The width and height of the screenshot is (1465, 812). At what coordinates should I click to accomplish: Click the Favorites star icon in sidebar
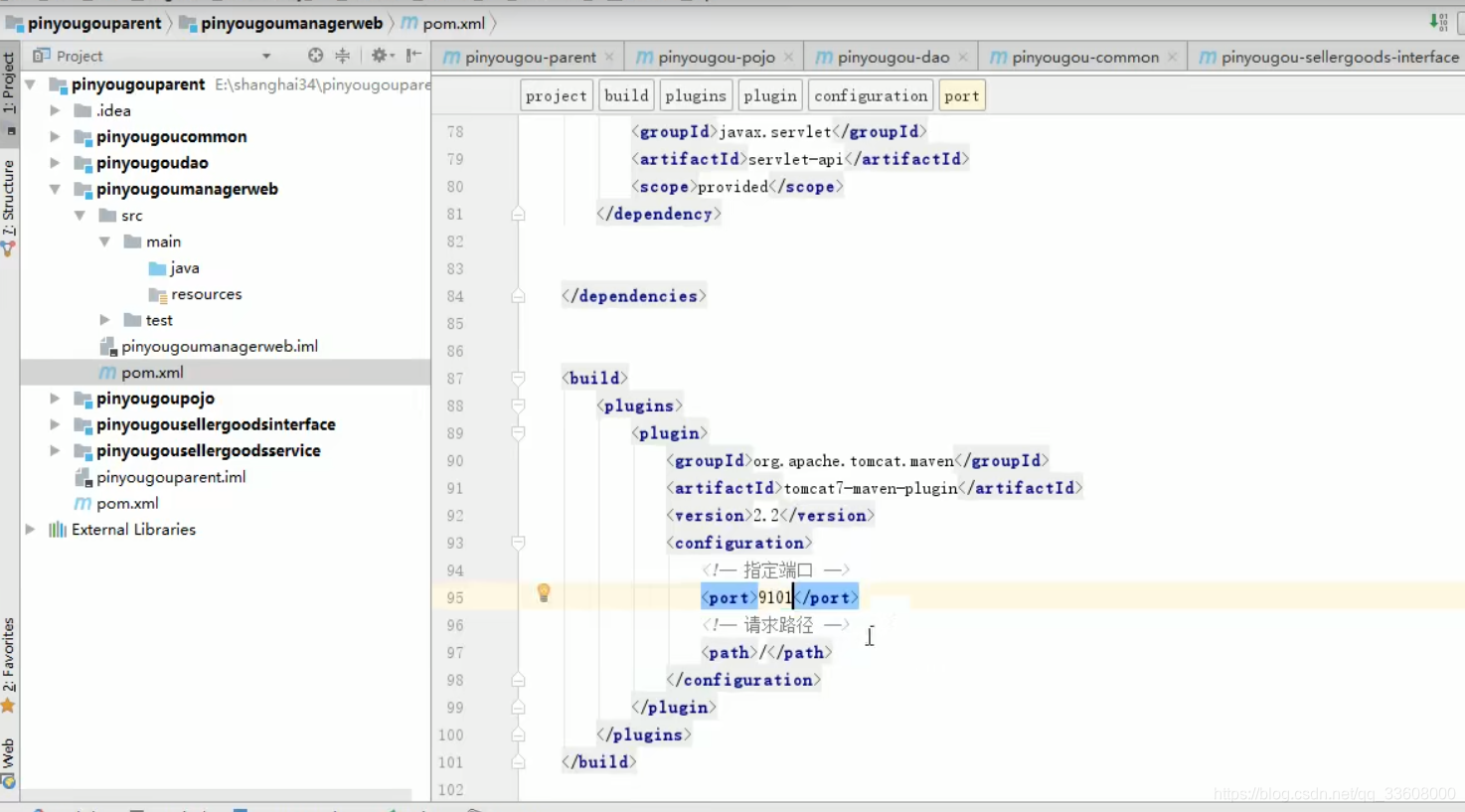[8, 706]
